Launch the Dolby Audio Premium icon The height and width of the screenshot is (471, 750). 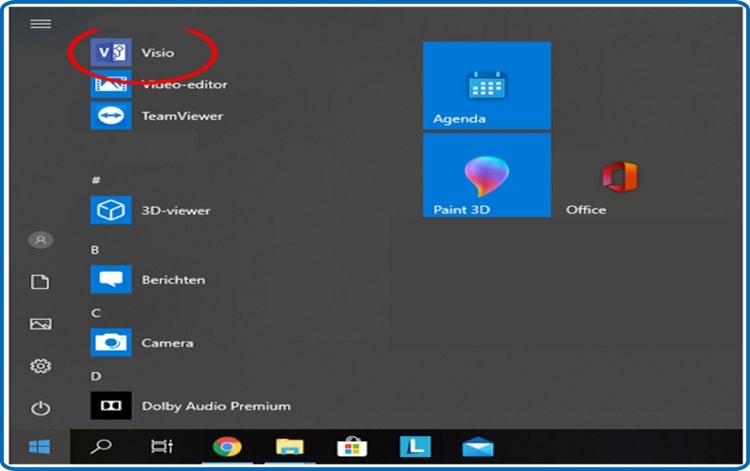point(111,405)
